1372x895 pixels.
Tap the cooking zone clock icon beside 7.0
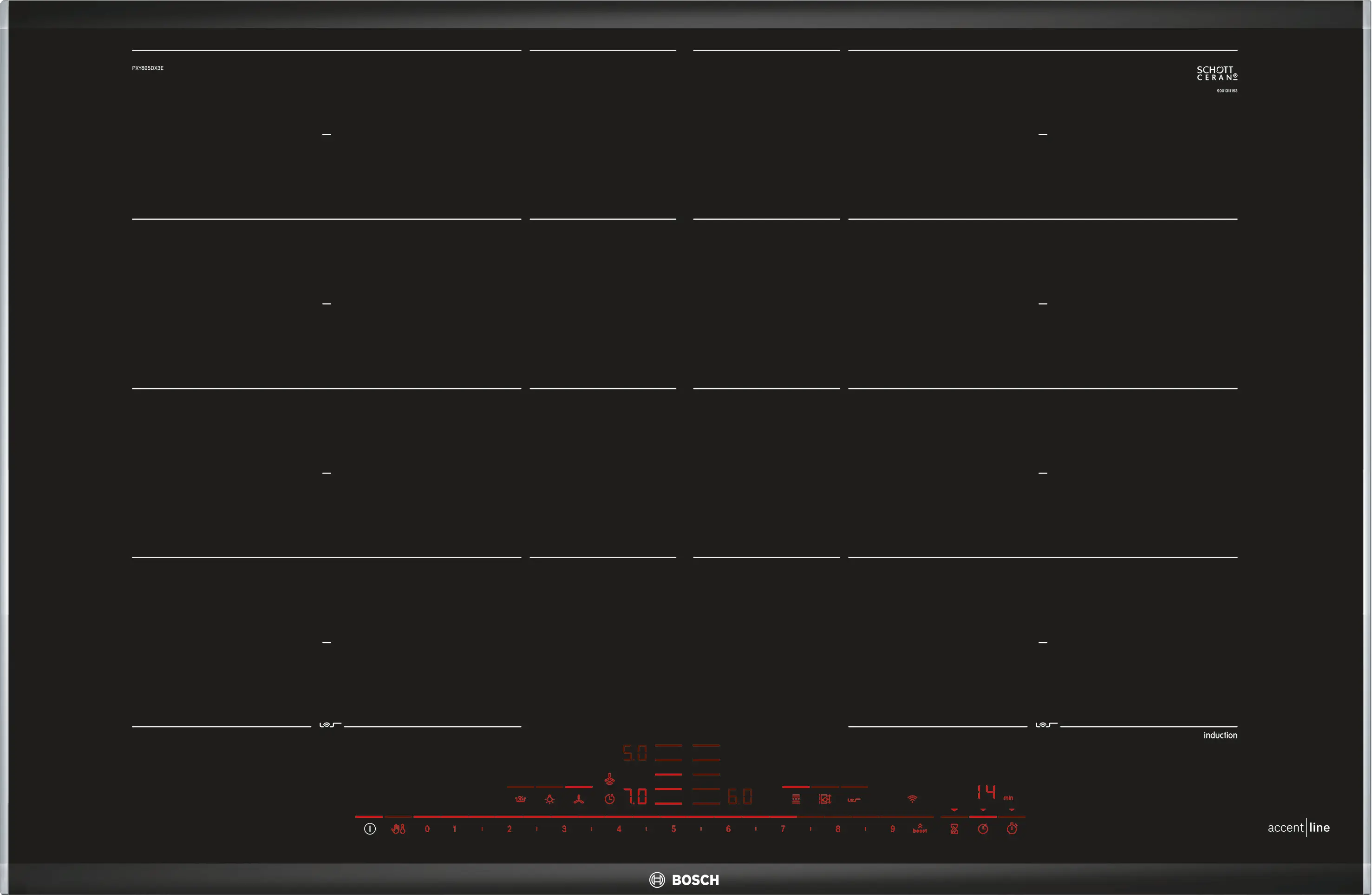coord(609,799)
